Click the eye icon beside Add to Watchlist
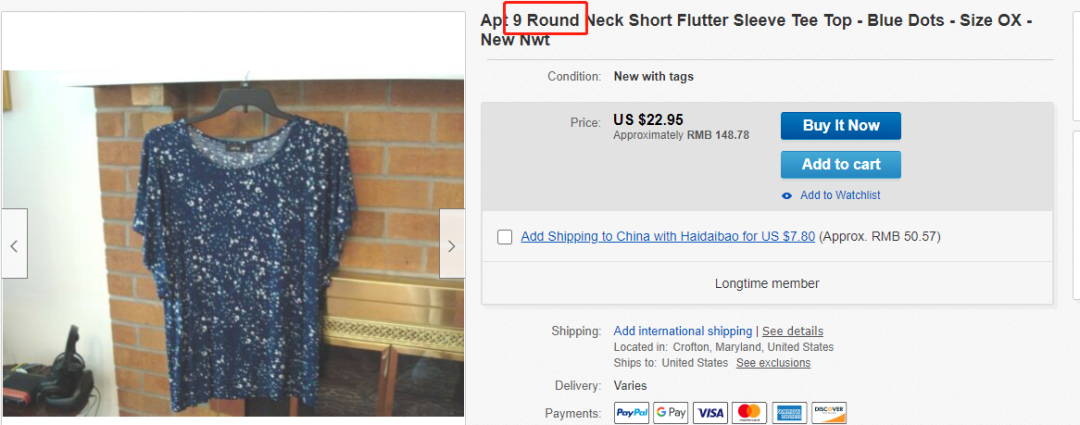 787,196
